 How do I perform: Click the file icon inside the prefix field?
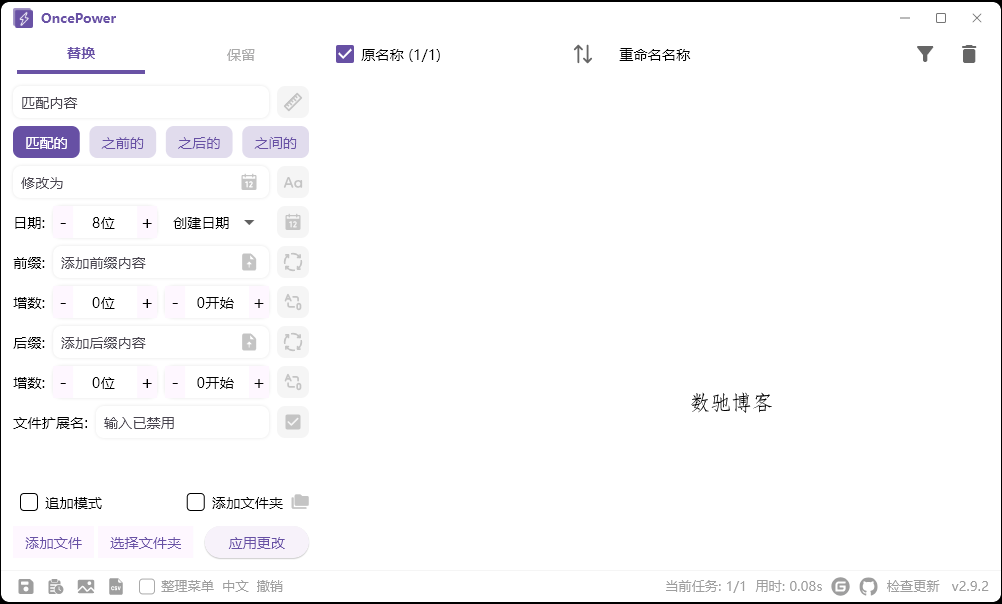point(249,262)
